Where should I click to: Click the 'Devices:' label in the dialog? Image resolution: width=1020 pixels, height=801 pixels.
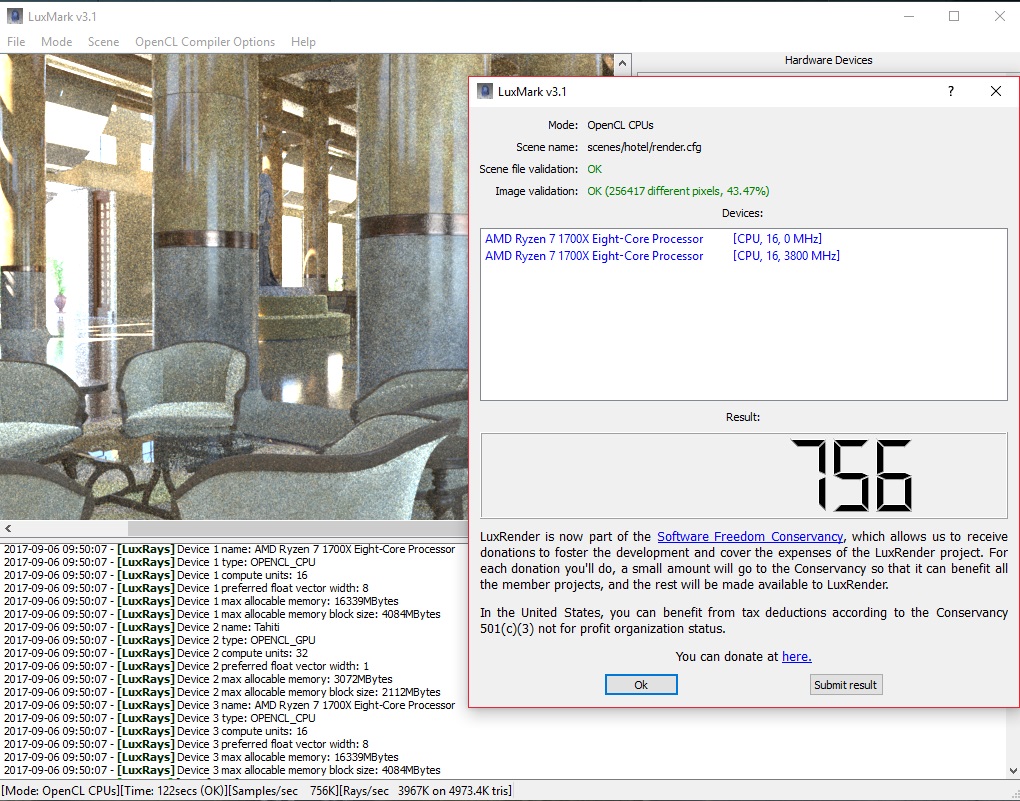742,213
